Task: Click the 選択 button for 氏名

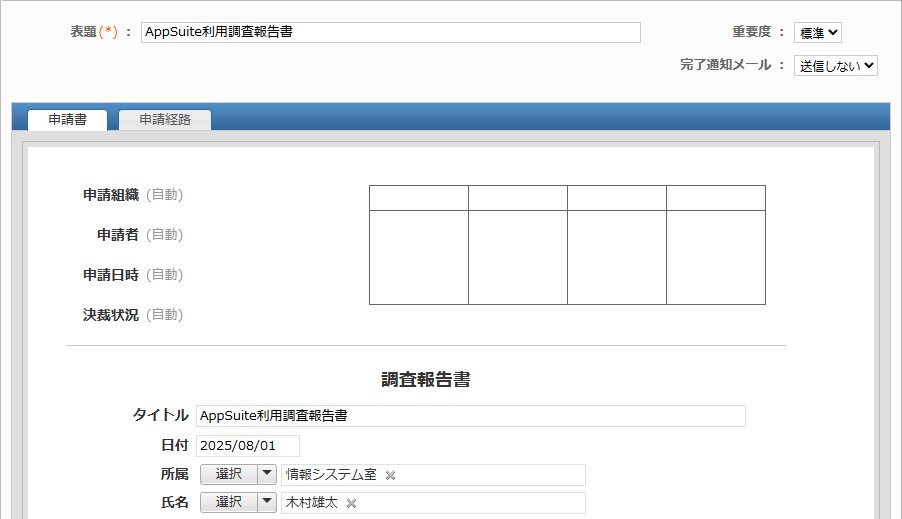Action: [229, 502]
